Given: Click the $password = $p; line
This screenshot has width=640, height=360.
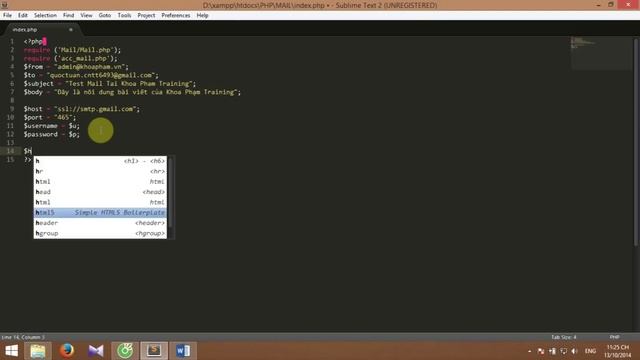Looking at the screenshot, I should pos(51,134).
